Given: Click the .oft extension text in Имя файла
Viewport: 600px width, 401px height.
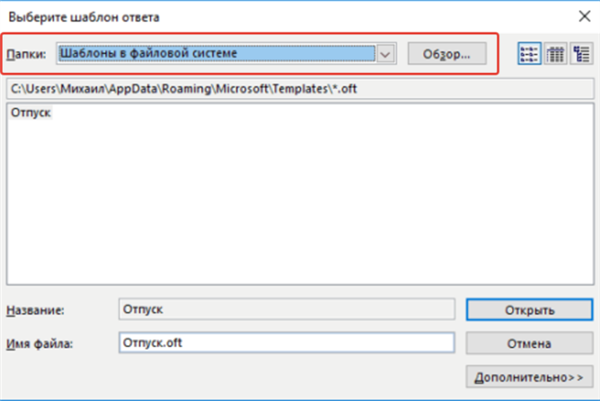Looking at the screenshot, I should point(172,342).
